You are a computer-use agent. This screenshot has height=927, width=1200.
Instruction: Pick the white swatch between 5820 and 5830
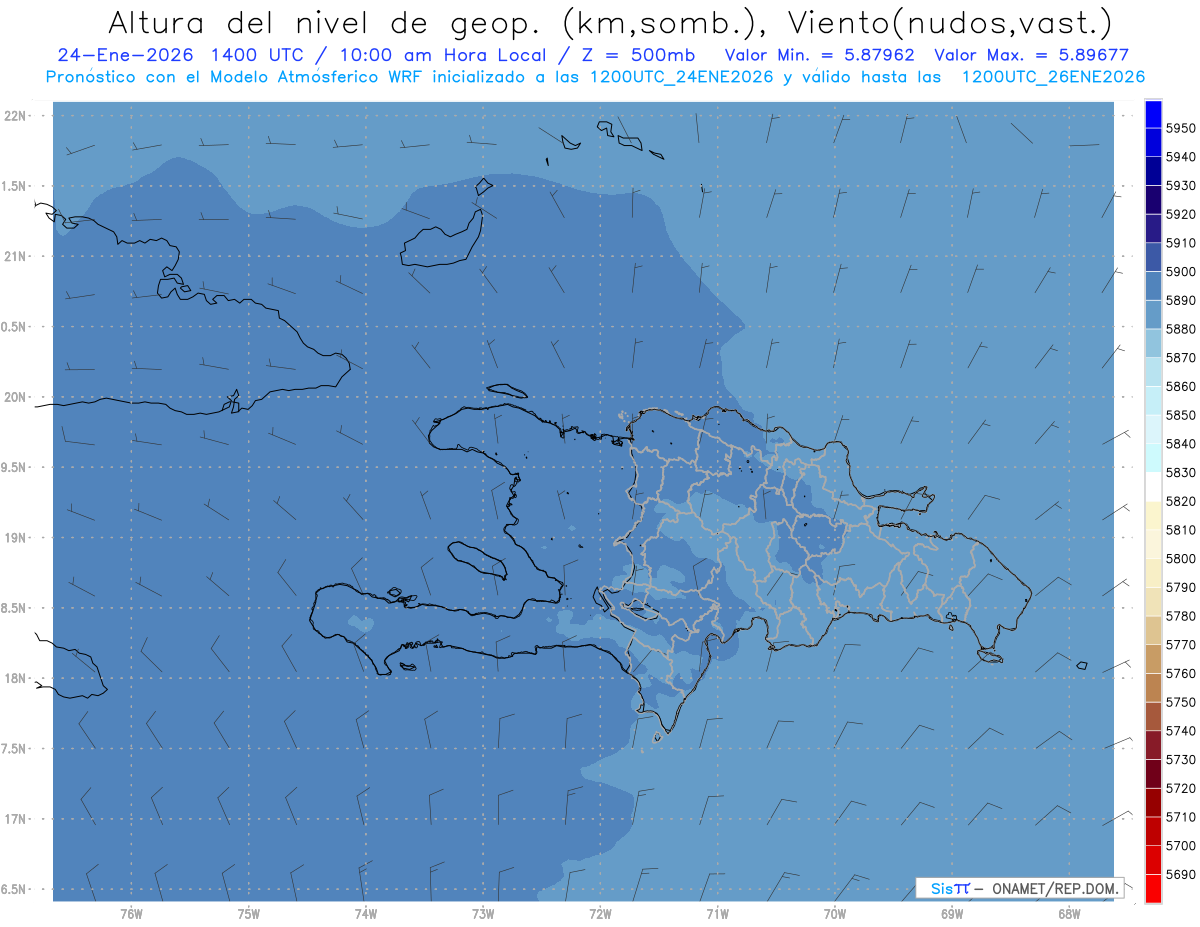coord(1153,487)
